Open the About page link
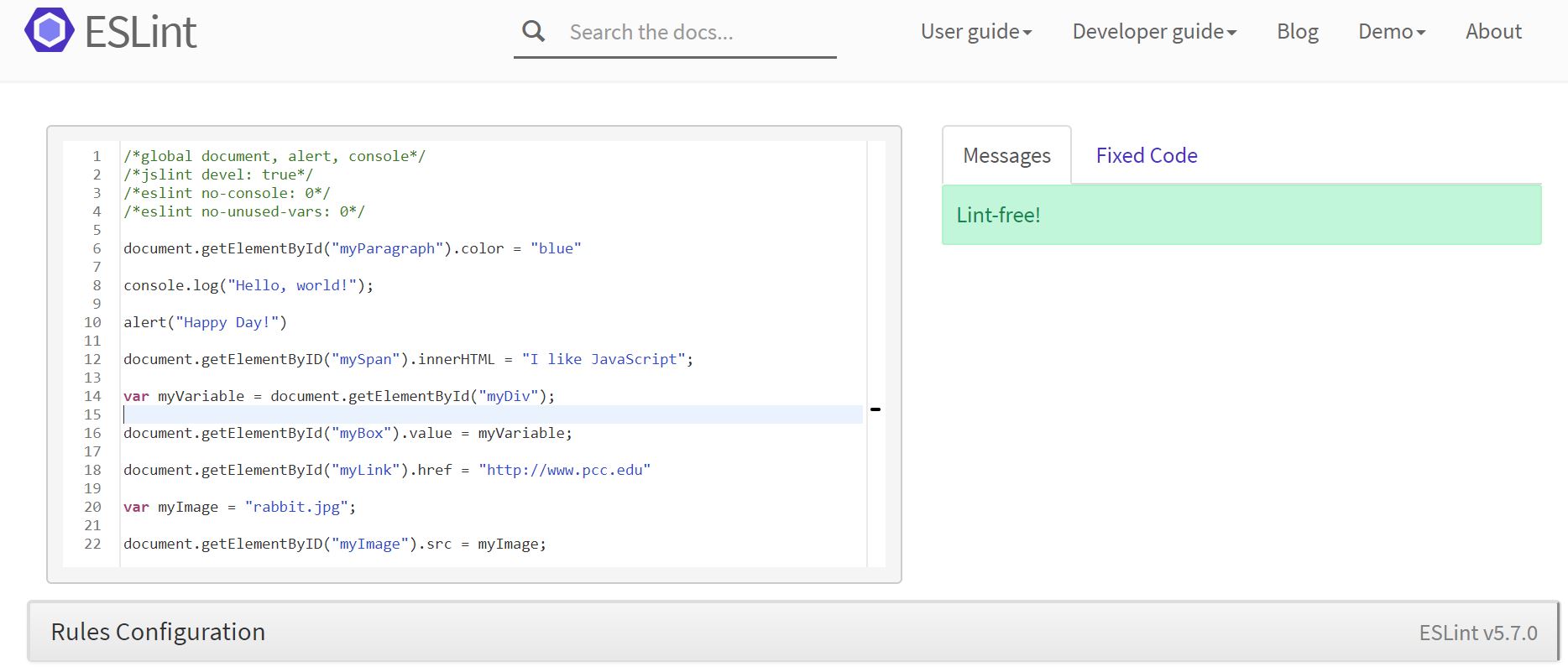 point(1493,32)
